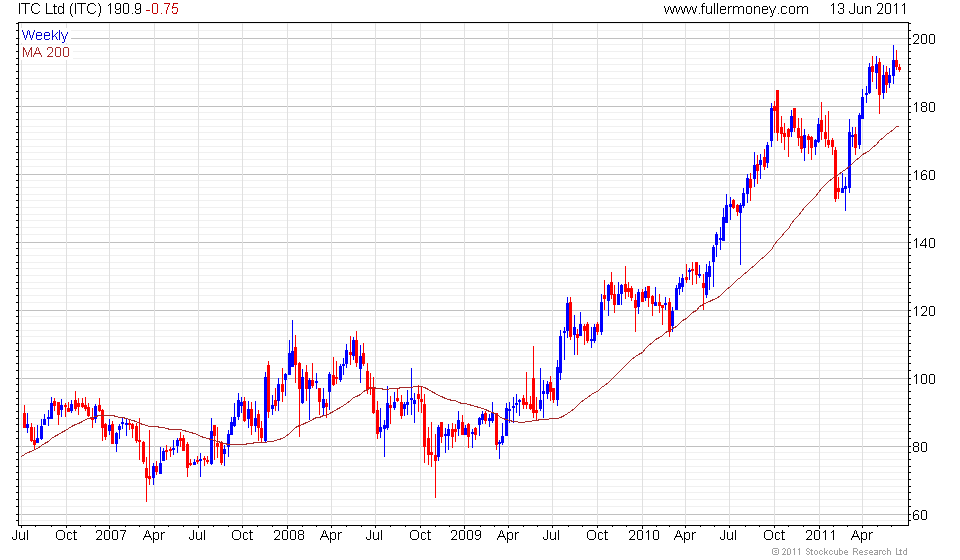Click the 140 price axis label
Viewport: 960px width, 560px height.
coord(924,243)
